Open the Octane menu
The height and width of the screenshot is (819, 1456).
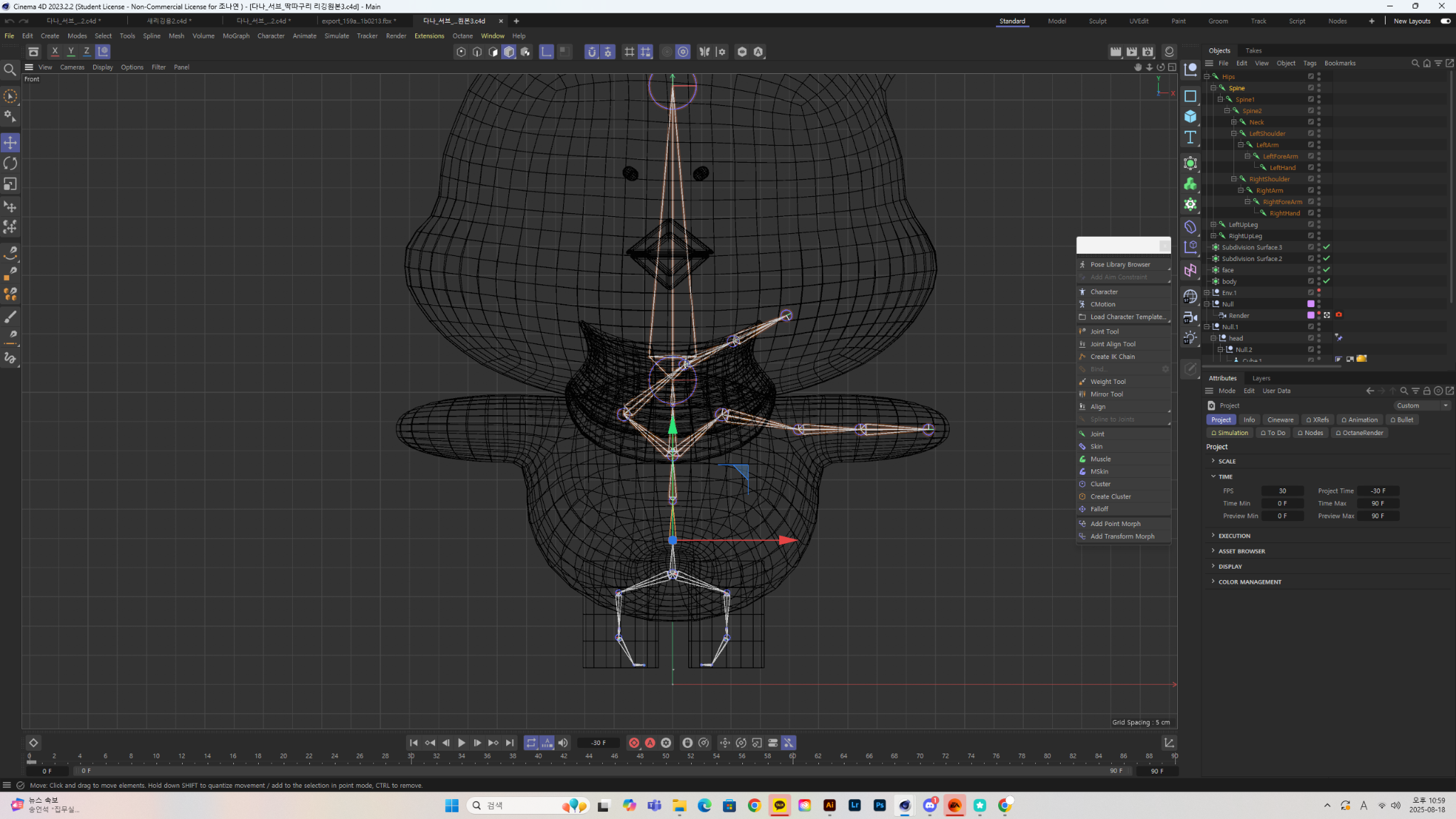click(462, 36)
